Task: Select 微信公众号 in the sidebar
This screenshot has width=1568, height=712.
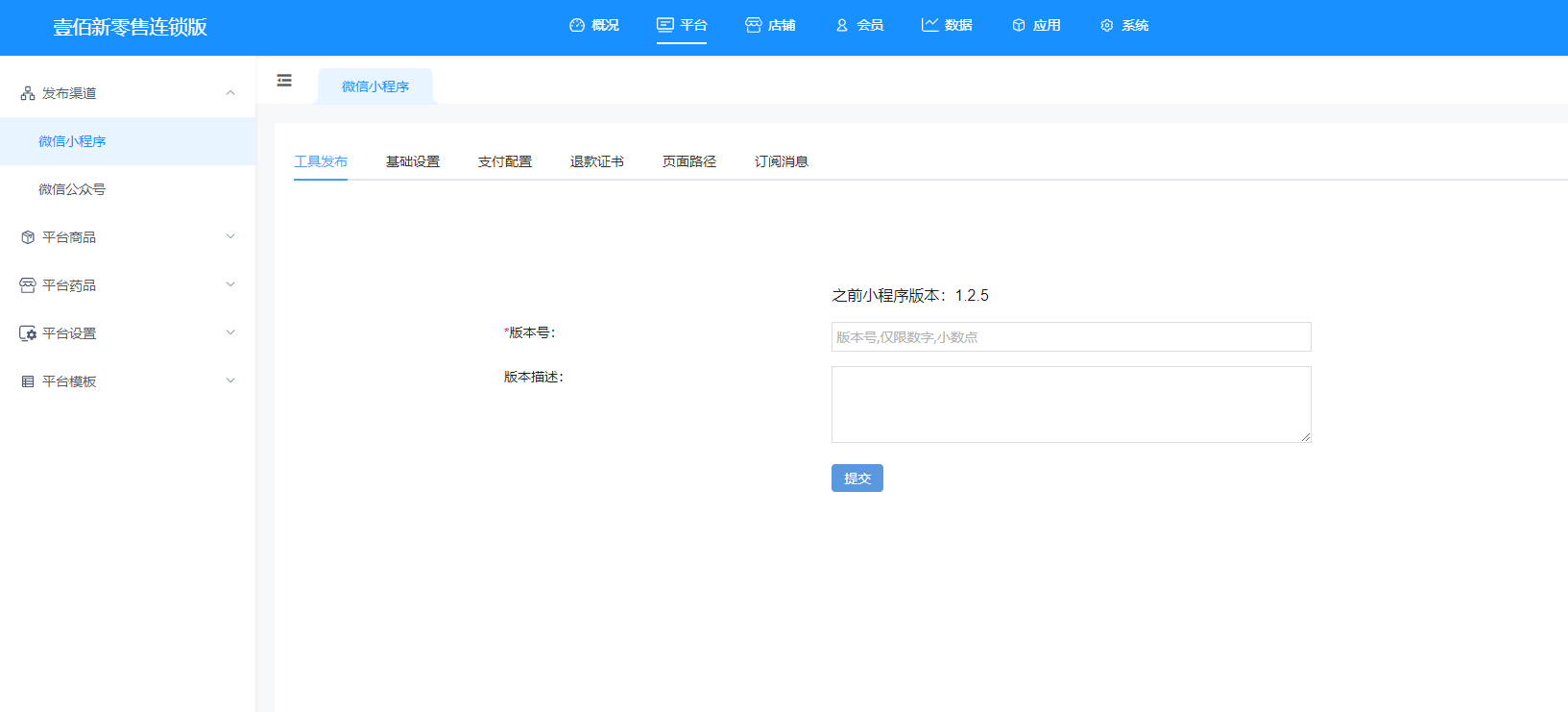Action: (x=128, y=189)
